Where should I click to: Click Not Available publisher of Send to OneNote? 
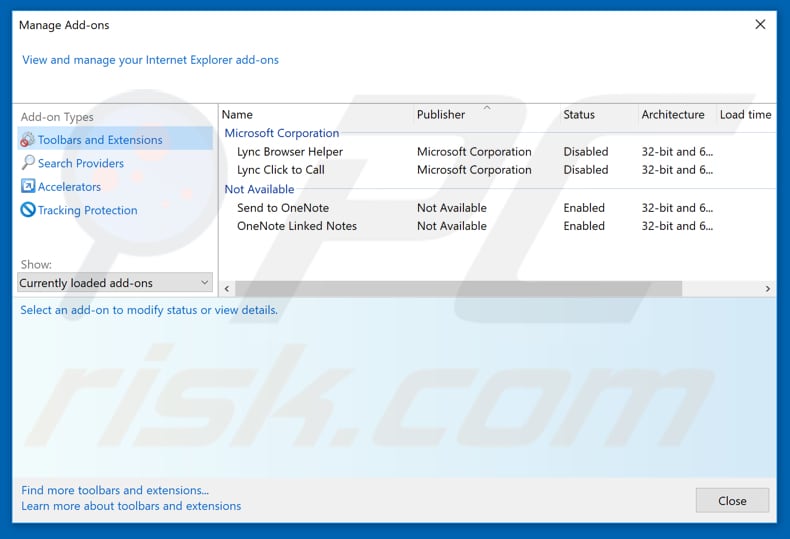tap(452, 208)
